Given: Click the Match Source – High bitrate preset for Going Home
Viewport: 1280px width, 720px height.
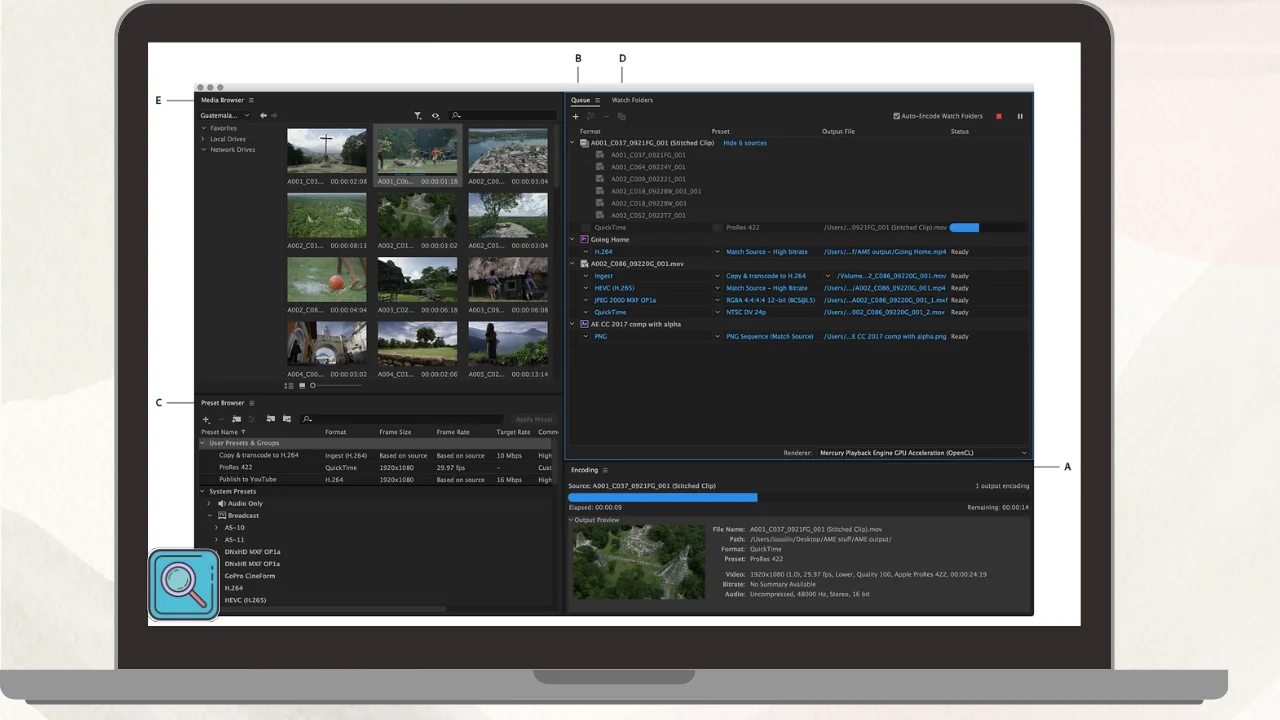Looking at the screenshot, I should tap(766, 252).
